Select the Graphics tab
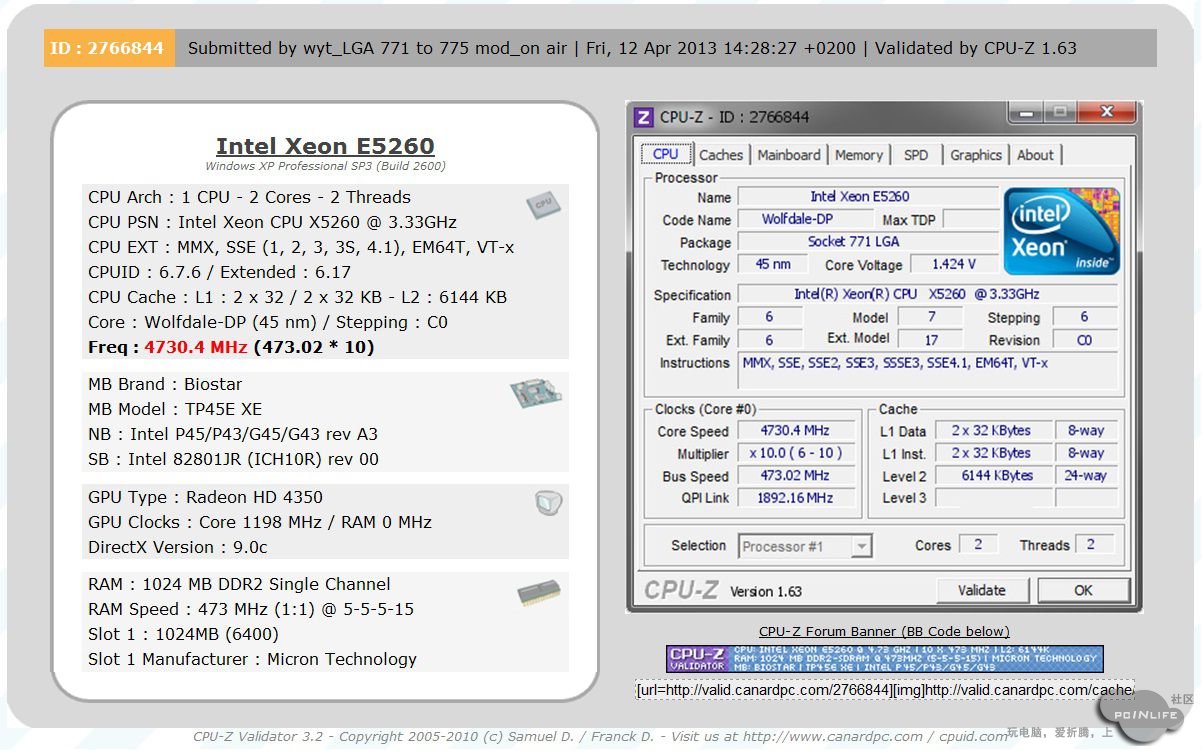This screenshot has width=1202, height=751. pos(976,155)
